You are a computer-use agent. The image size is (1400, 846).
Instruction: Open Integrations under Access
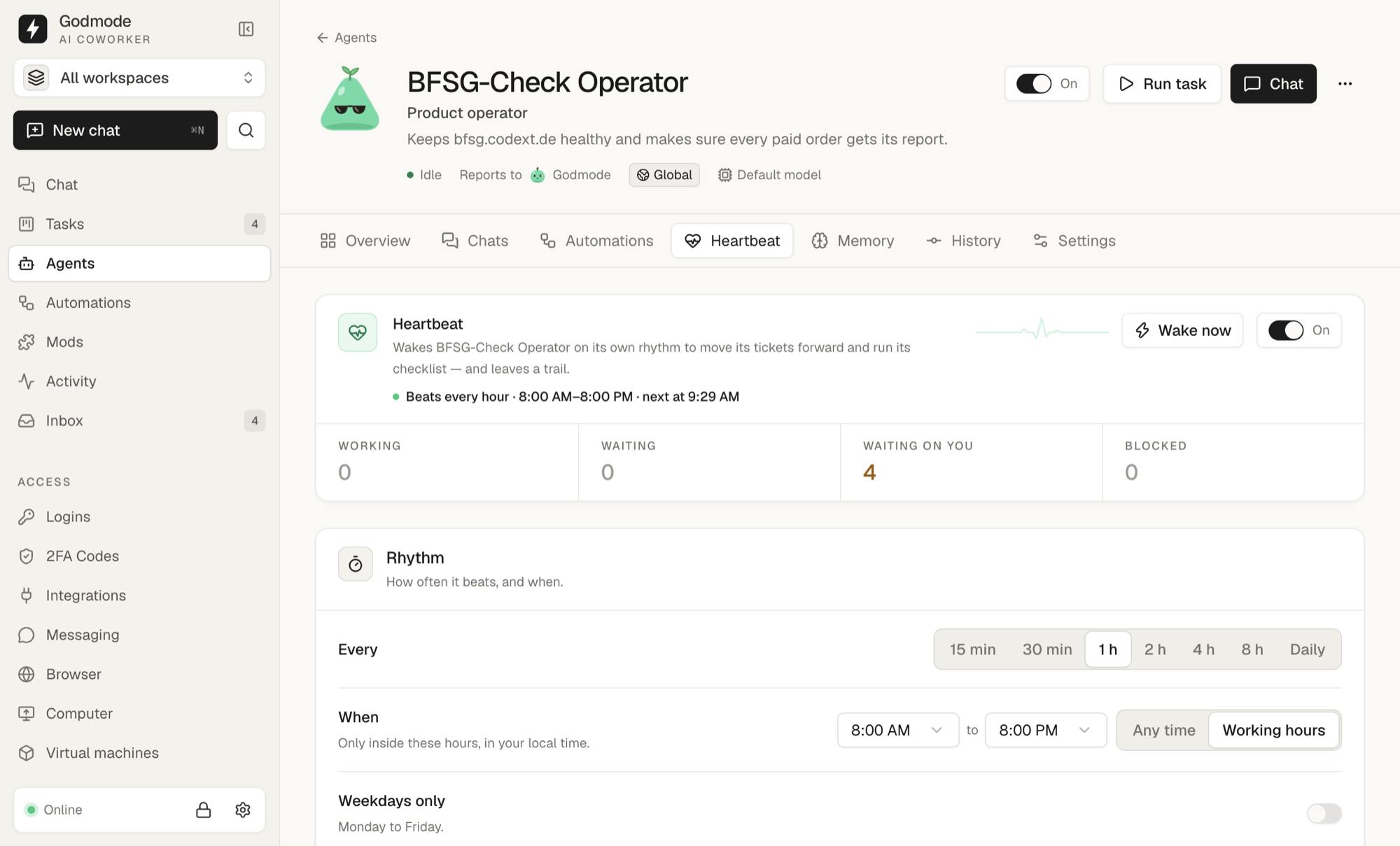pos(139,595)
